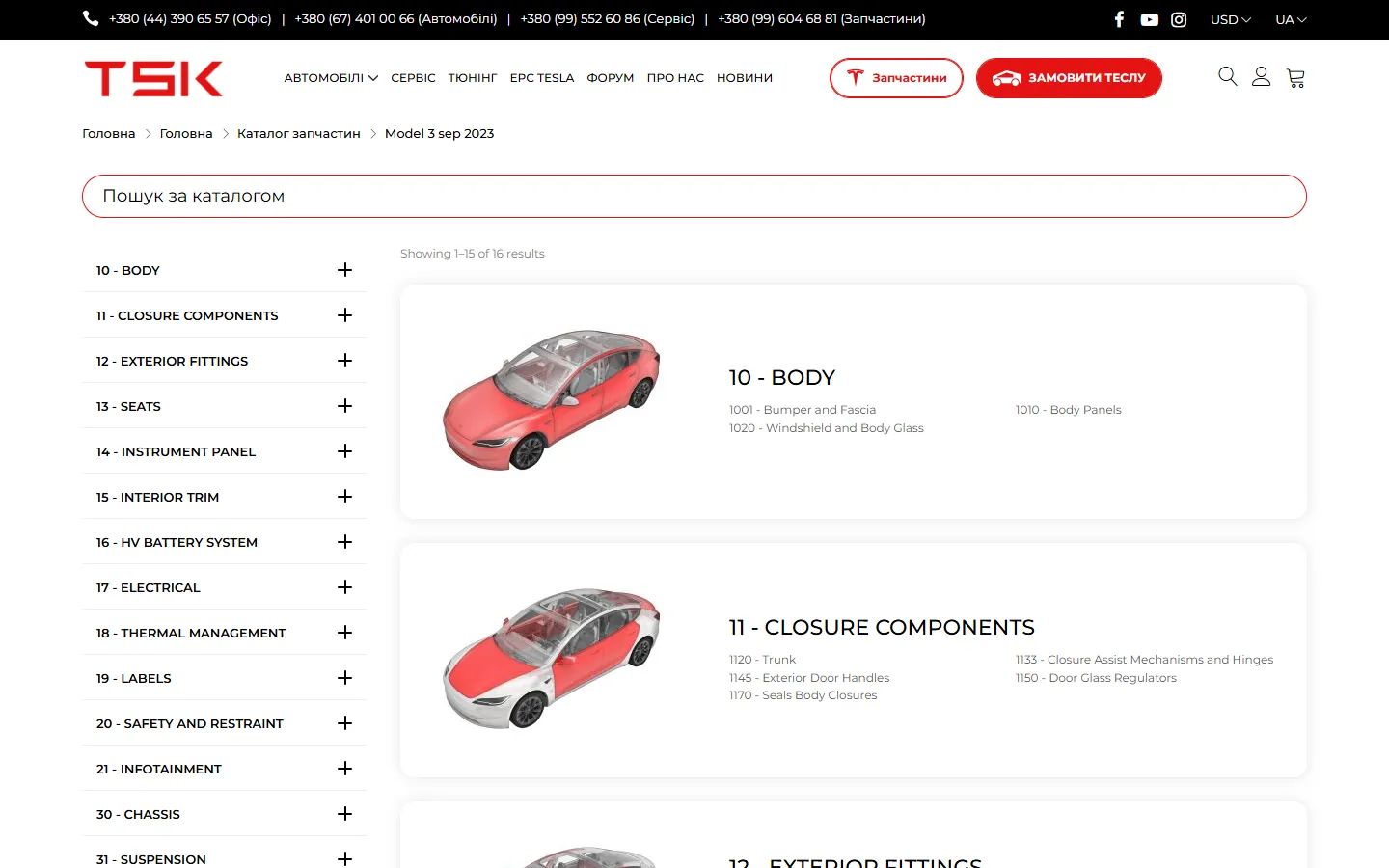Focus the catalog search field
The height and width of the screenshot is (868, 1389).
tap(694, 196)
